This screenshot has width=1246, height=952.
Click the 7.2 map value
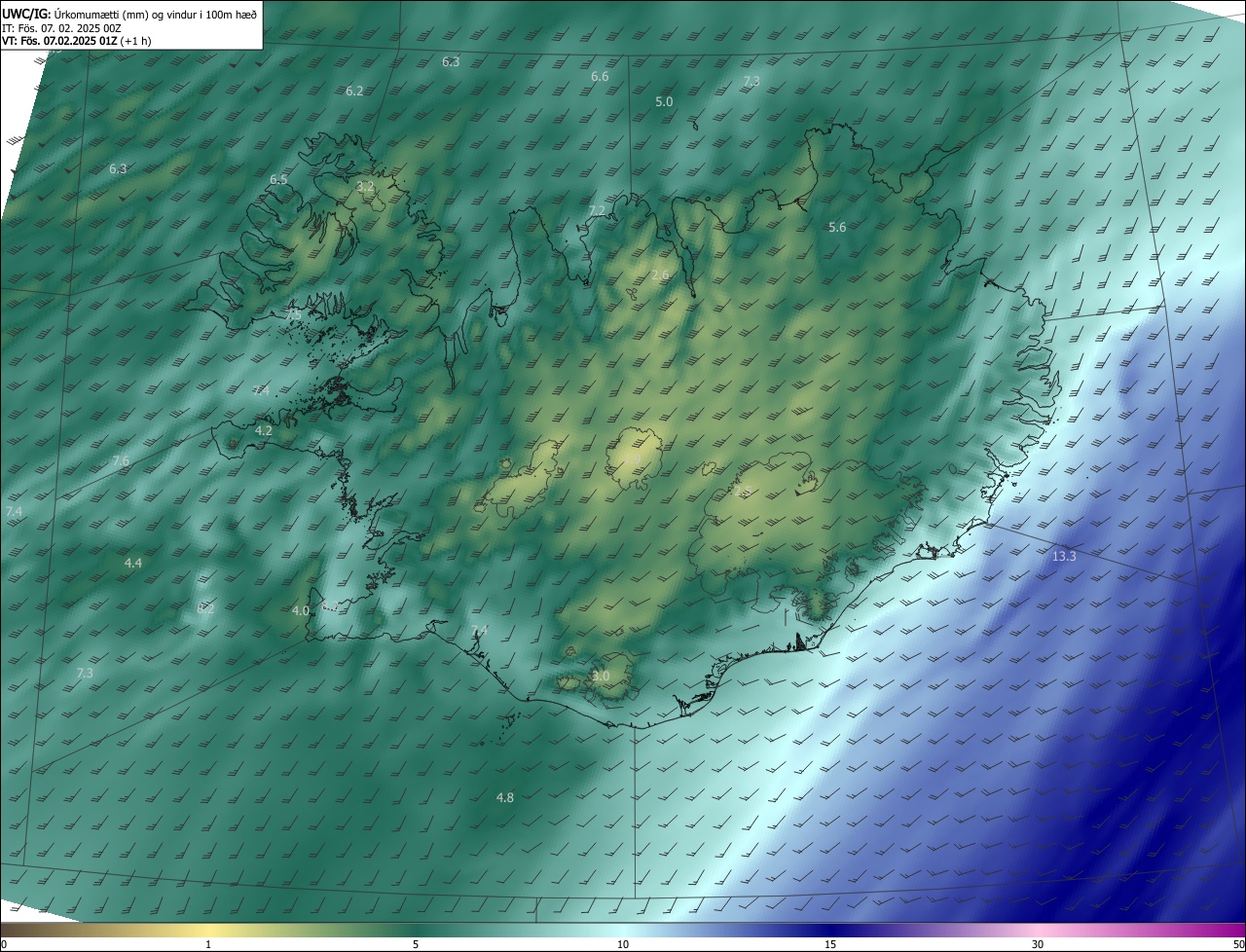click(597, 210)
